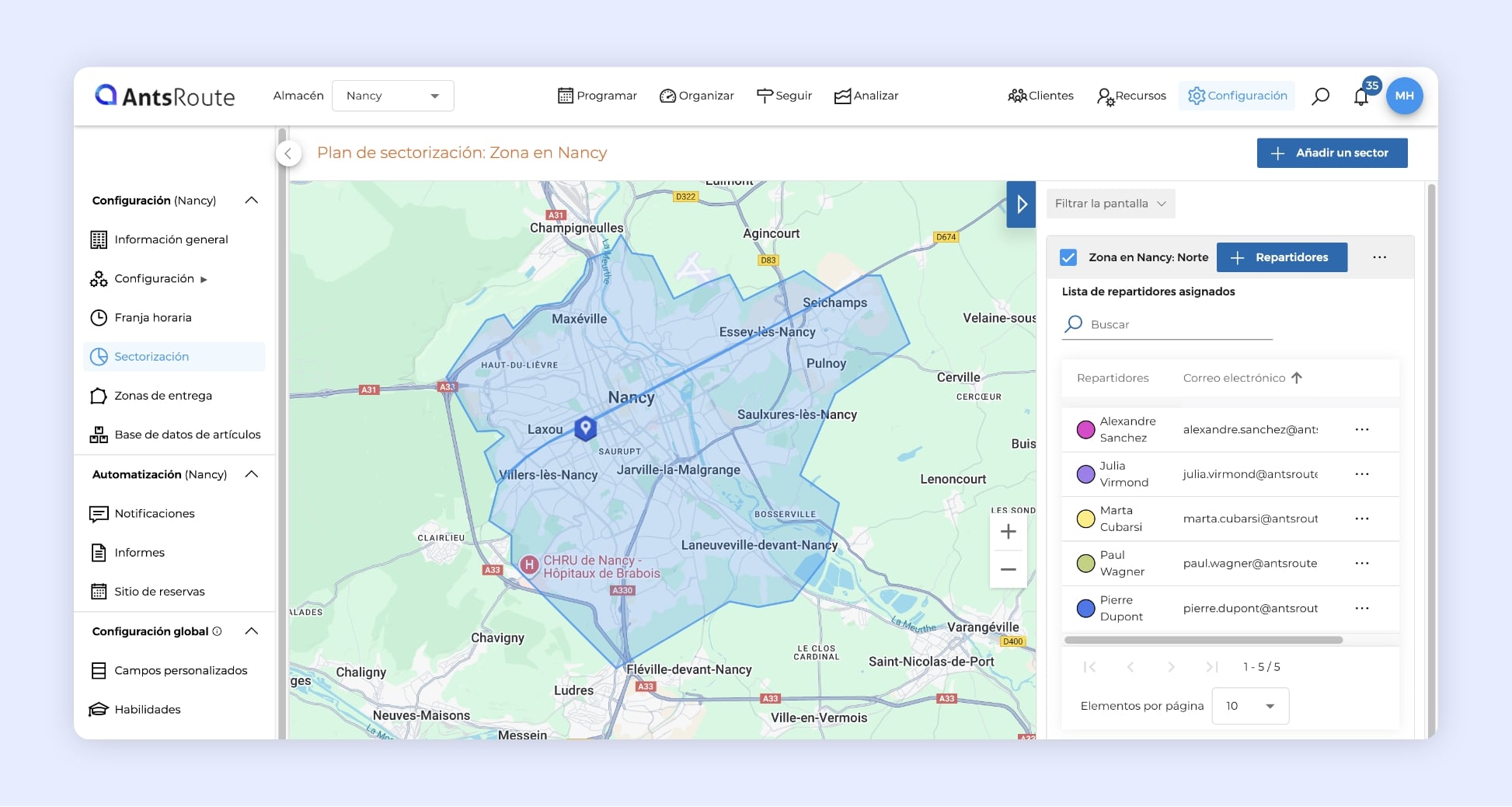Uncheck the Zona en Nancy: Norte checkbox
1512x807 pixels.
pyautogui.click(x=1068, y=257)
